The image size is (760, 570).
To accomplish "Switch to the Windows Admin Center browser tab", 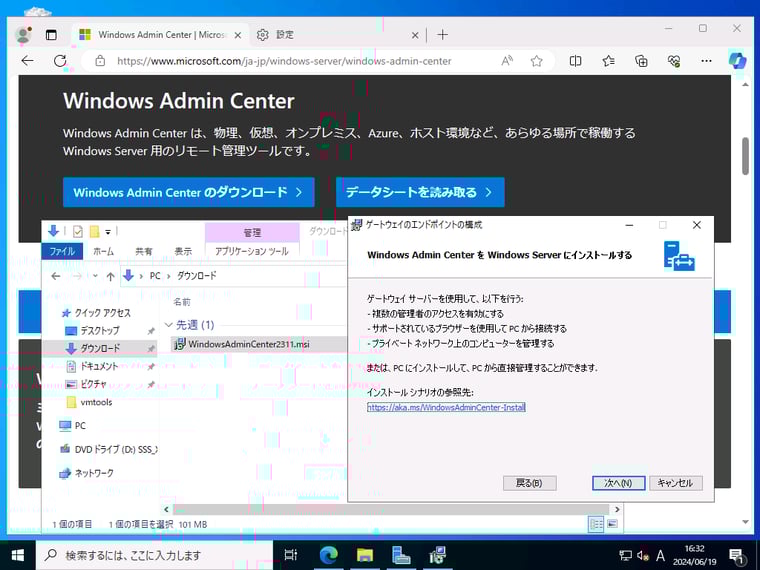I will pyautogui.click(x=160, y=35).
